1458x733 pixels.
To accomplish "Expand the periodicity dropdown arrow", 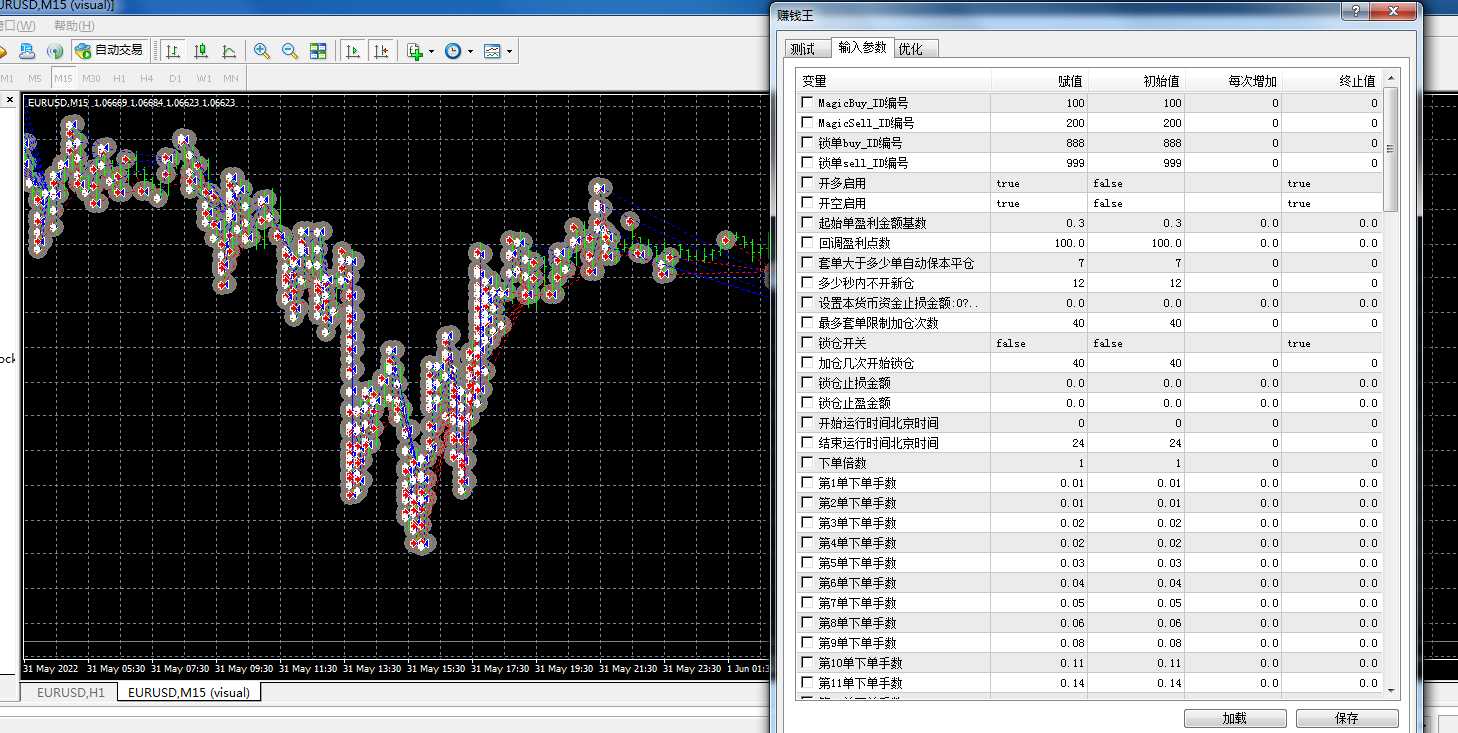I will [469, 51].
